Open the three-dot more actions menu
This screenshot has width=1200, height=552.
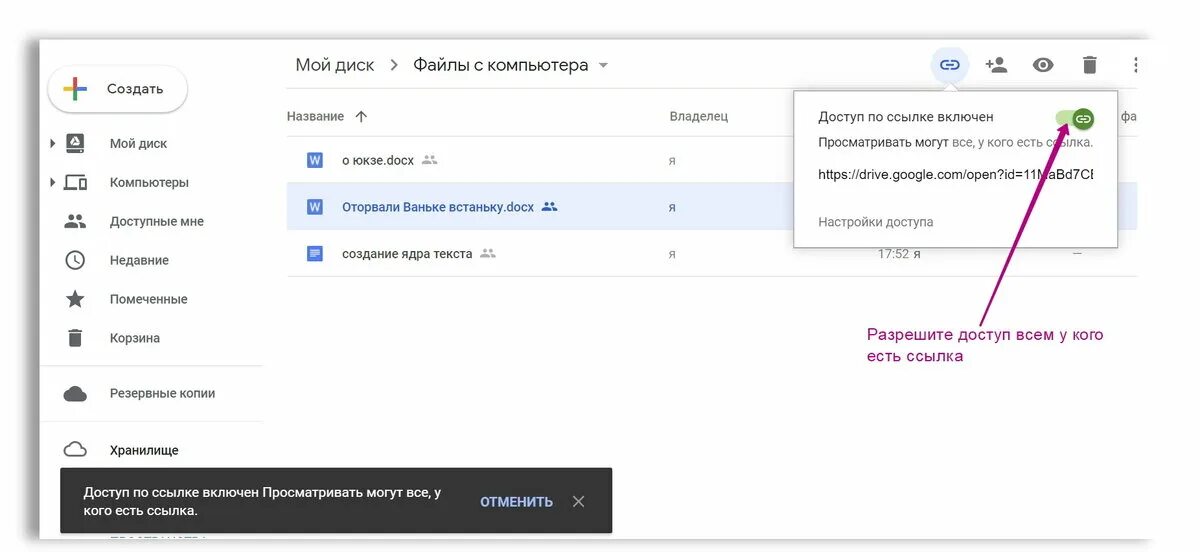point(1135,65)
